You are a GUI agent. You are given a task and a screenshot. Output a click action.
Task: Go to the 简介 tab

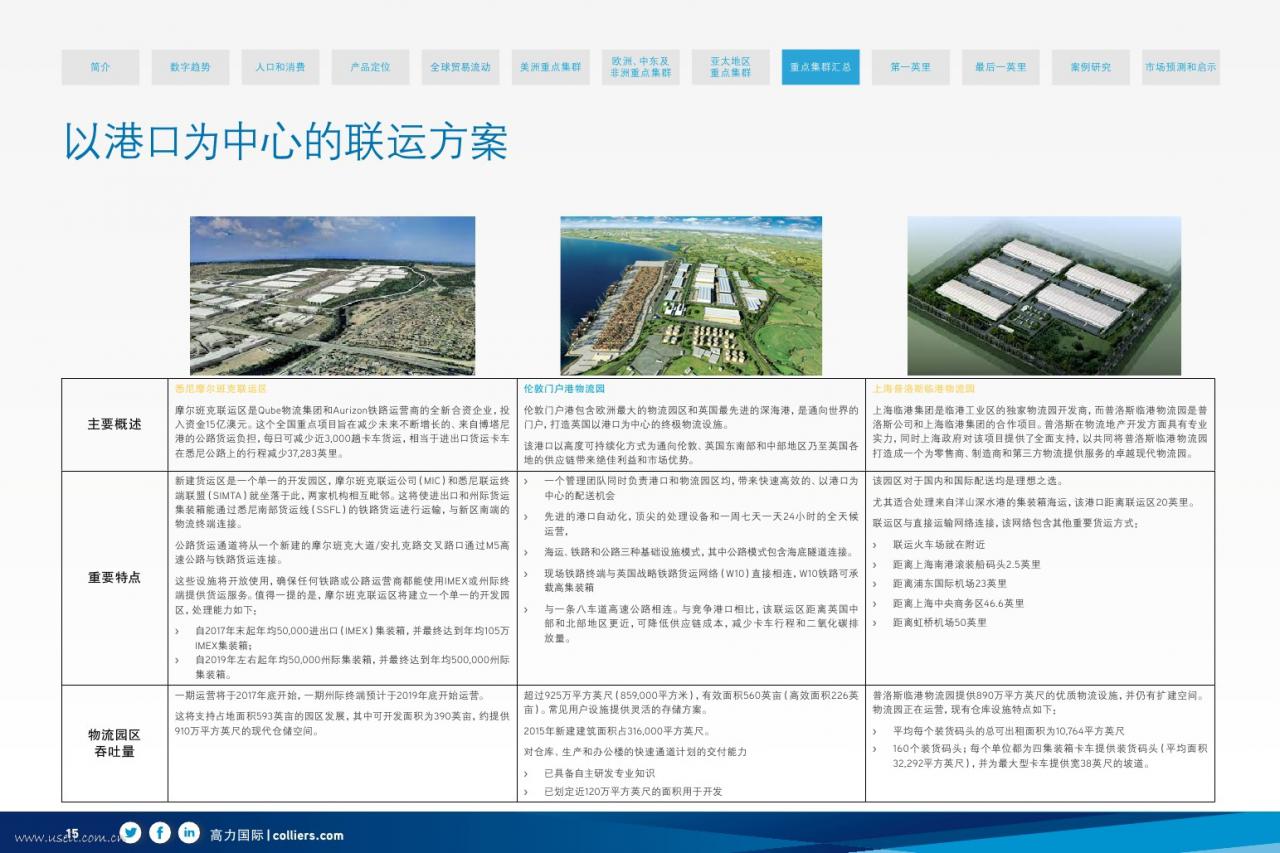click(100, 67)
